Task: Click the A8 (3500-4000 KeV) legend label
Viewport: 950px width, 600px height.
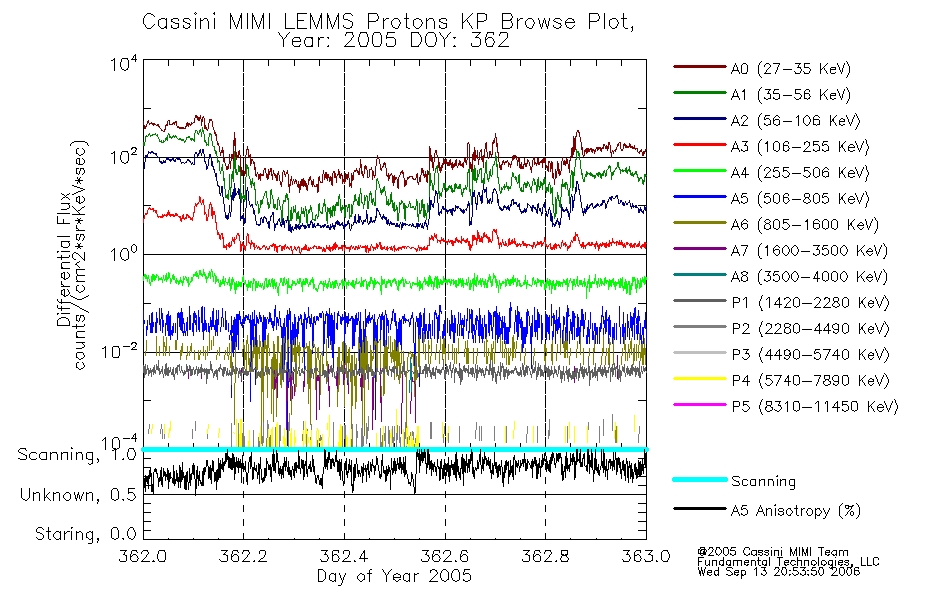Action: (809, 277)
